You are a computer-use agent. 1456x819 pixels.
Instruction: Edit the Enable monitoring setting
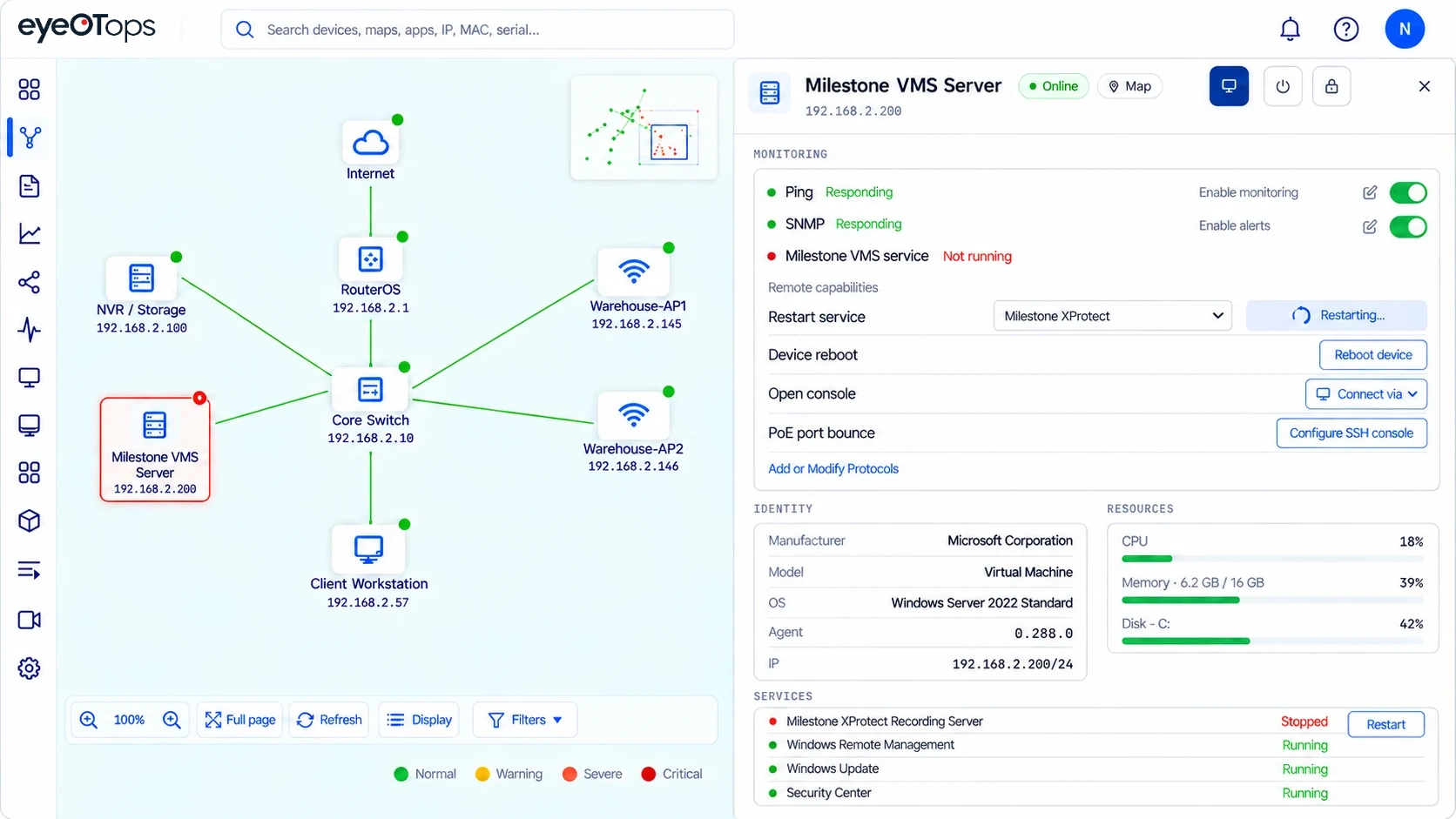point(1370,192)
